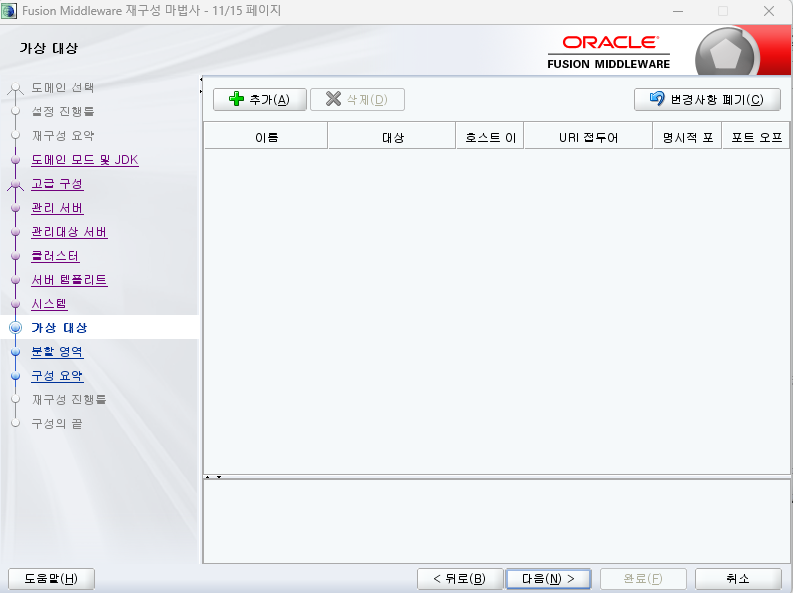This screenshot has width=793, height=593.
Task: Click the step bullet beside 클러스터
Action: point(16,256)
